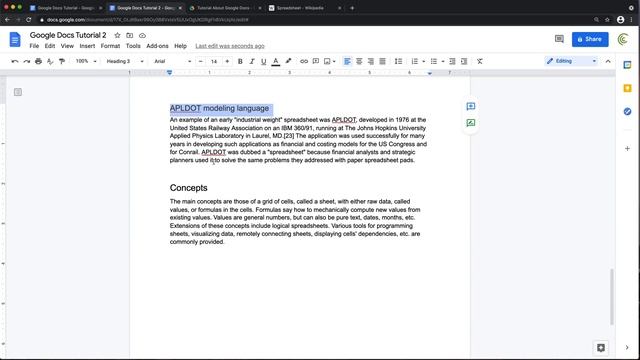
Task: Expand the bulleted list style arrow
Action: pyautogui.click(x=443, y=61)
